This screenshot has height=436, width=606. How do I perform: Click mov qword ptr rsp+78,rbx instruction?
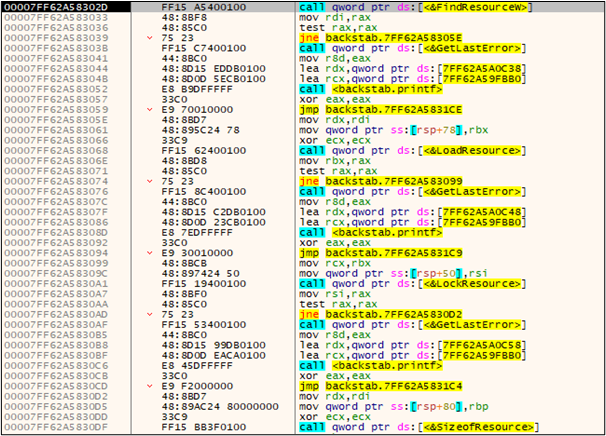click(393, 130)
